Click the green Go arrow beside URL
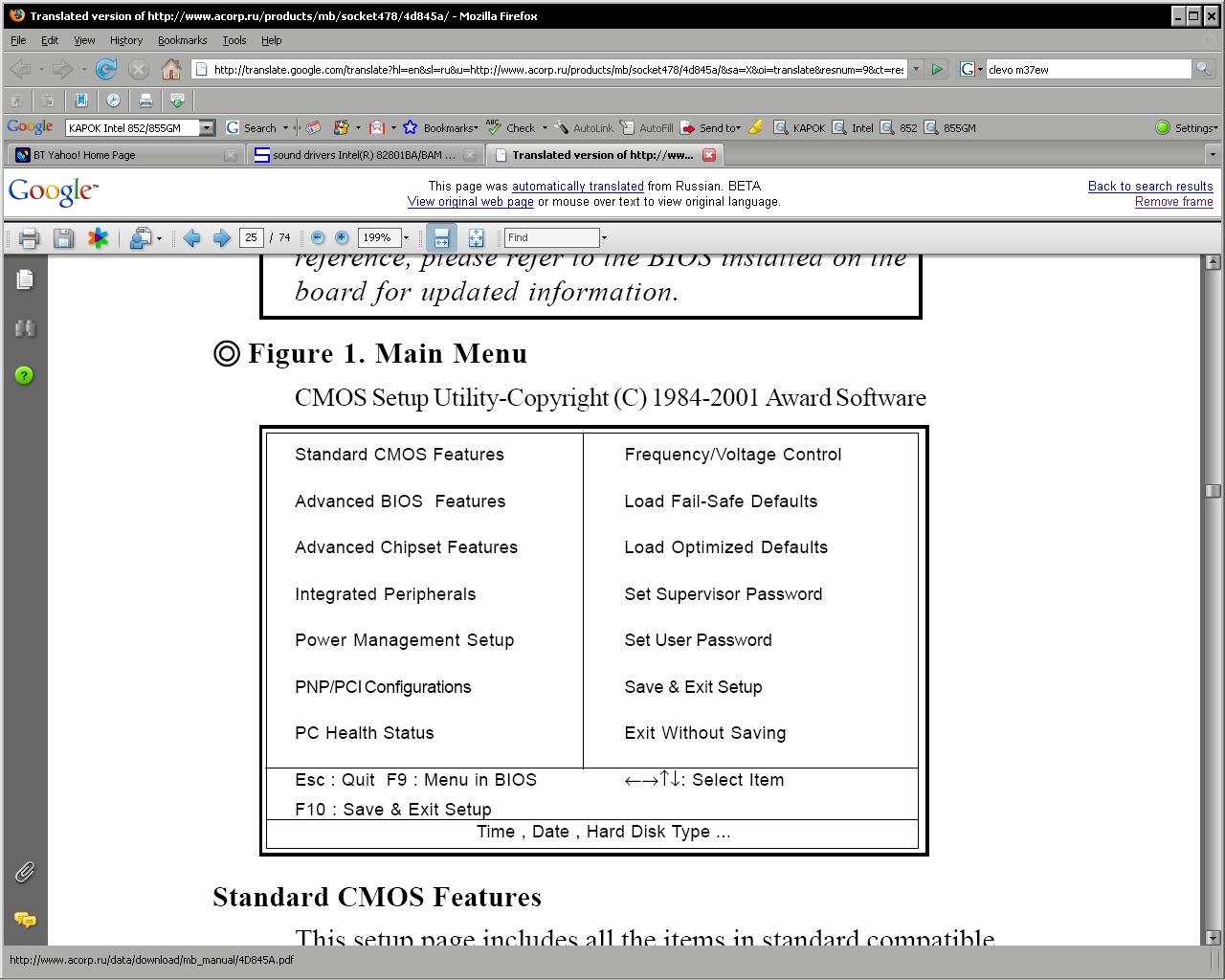This screenshot has height=980, width=1225. click(937, 69)
